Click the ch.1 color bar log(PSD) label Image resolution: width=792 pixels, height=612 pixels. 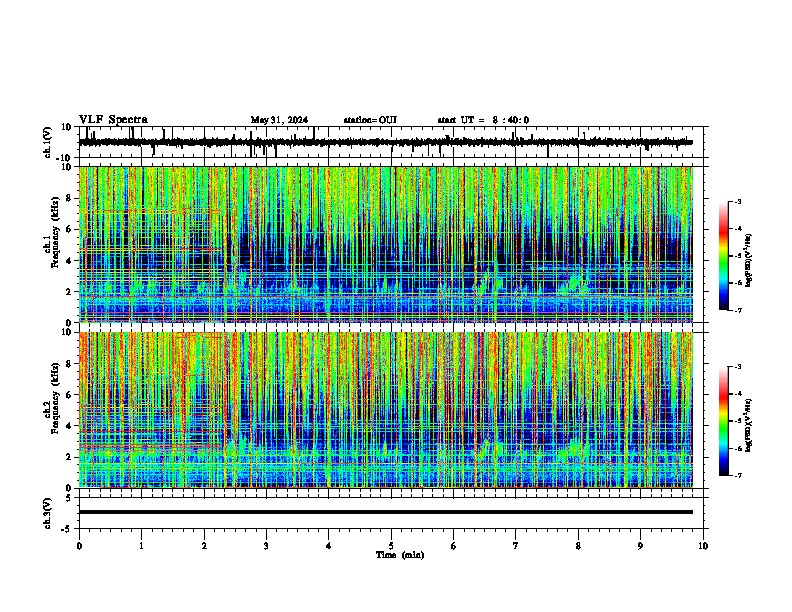tap(748, 260)
